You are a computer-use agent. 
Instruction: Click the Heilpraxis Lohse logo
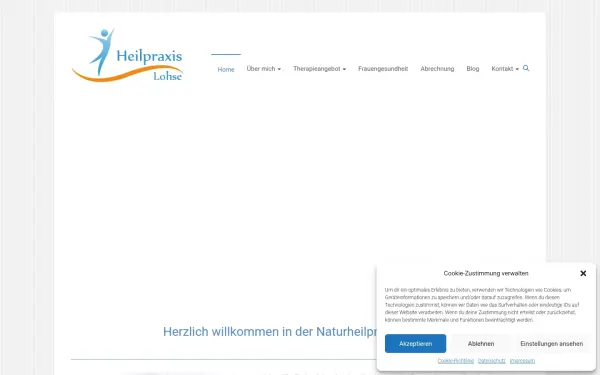click(x=127, y=55)
